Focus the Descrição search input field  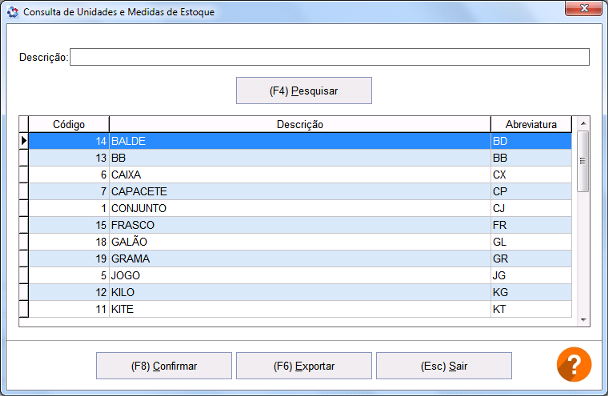[x=330, y=57]
